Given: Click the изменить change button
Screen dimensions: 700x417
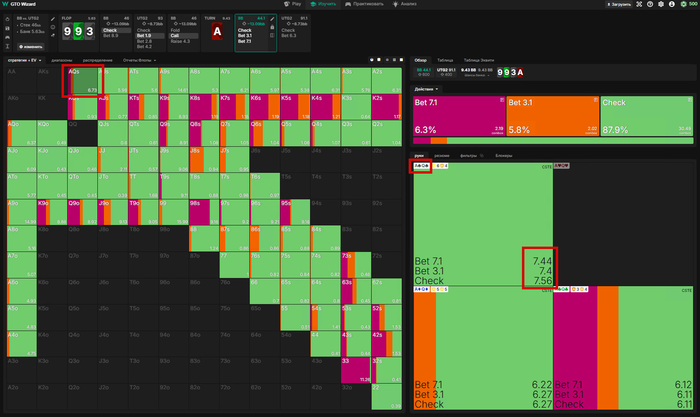Looking at the screenshot, I should (x=31, y=46).
